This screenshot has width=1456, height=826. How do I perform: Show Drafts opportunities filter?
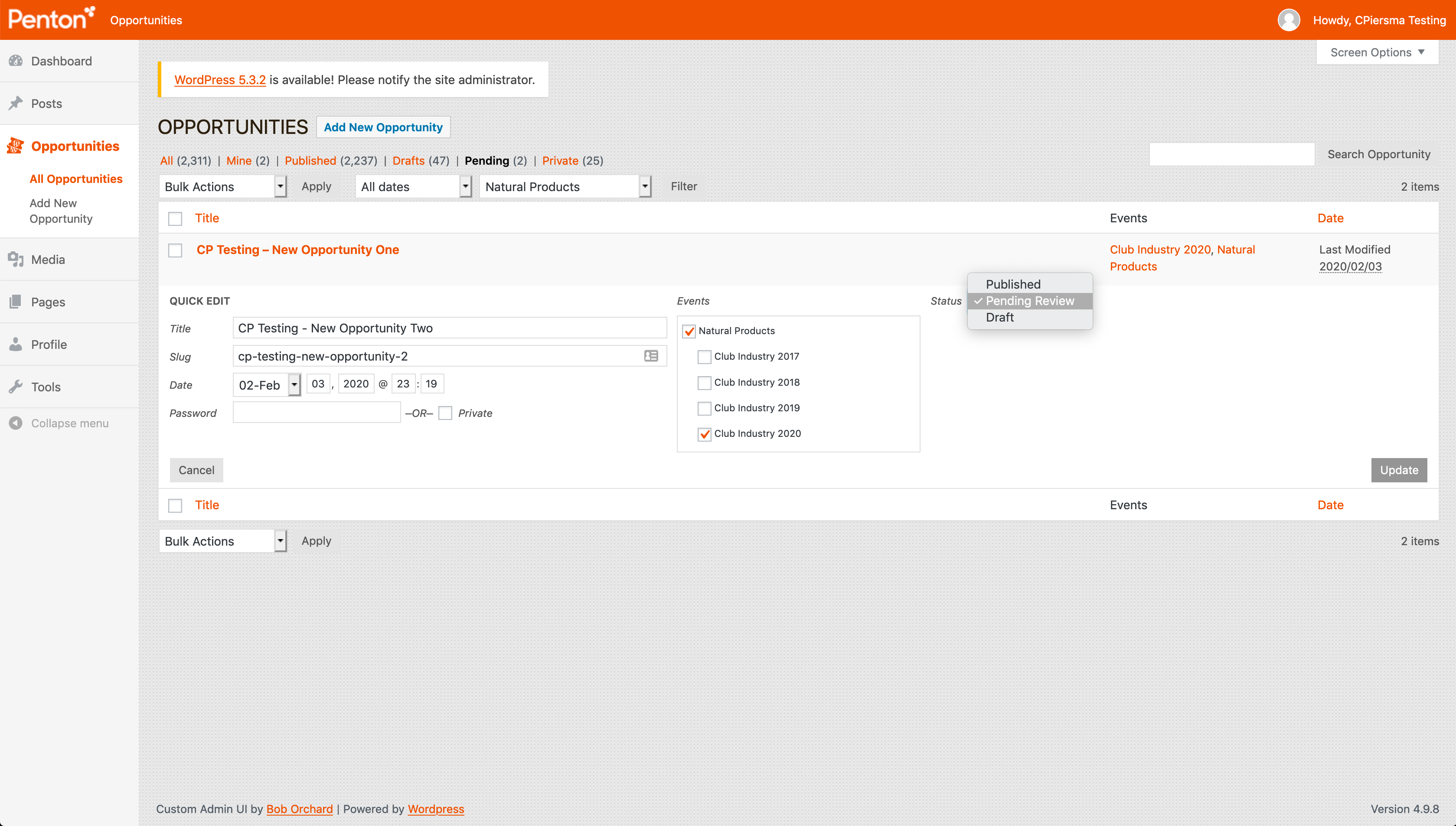408,160
